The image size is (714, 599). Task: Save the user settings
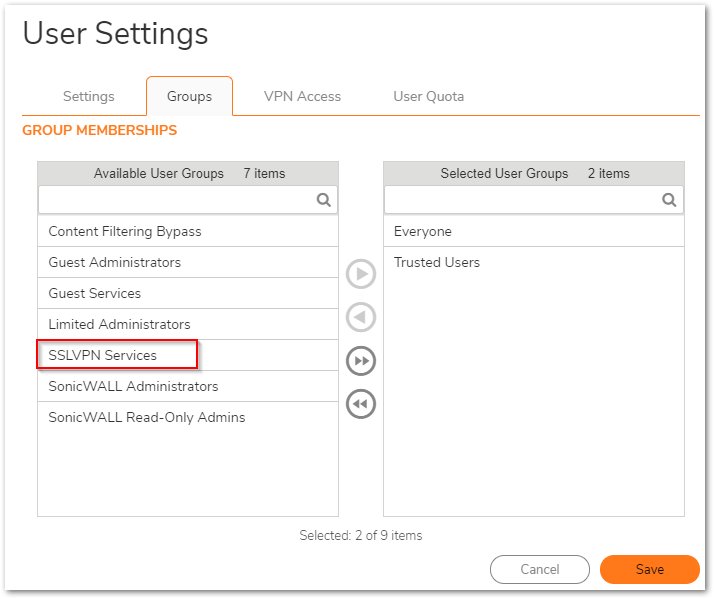(x=649, y=569)
